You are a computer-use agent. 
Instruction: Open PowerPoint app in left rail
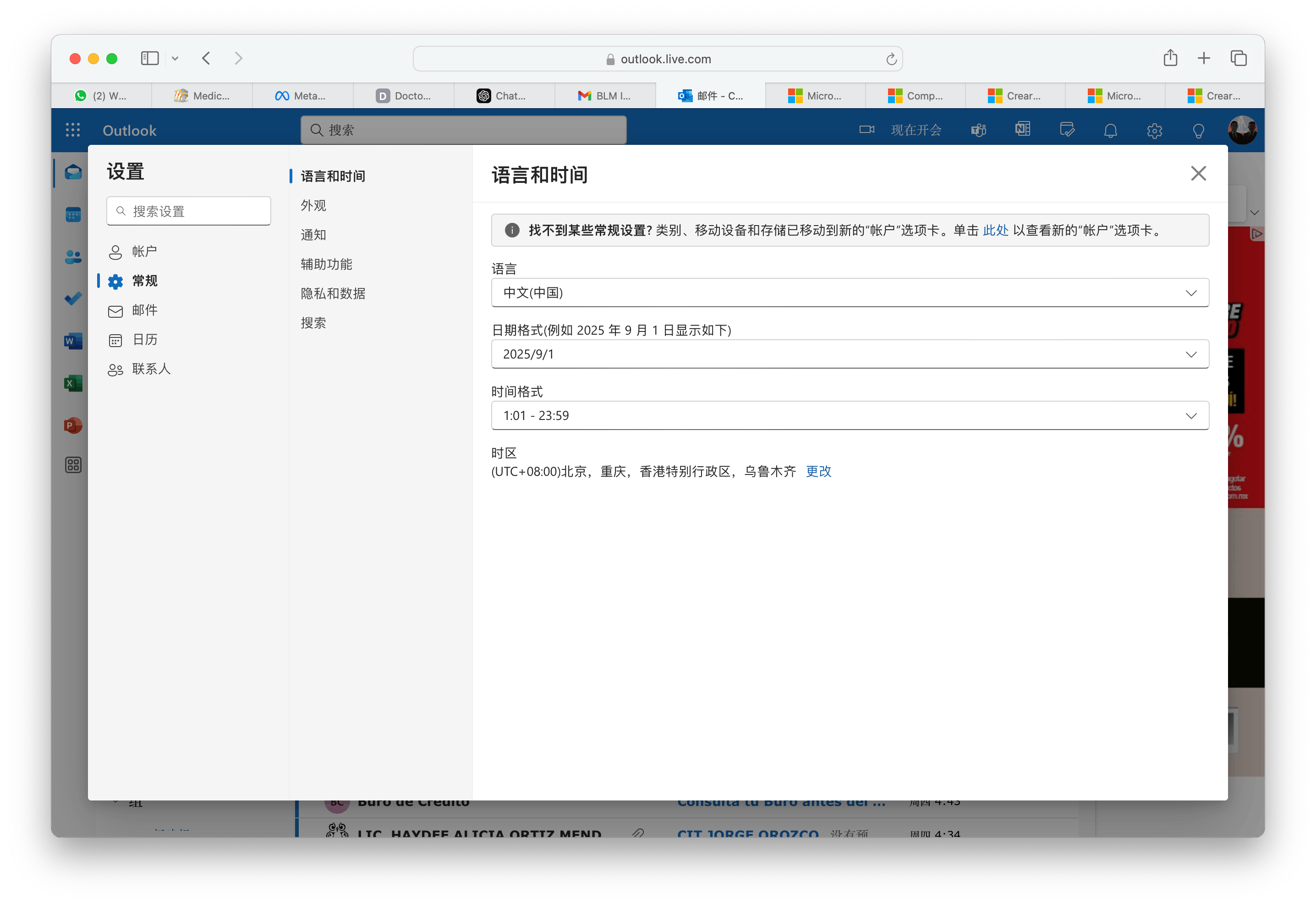coord(73,425)
